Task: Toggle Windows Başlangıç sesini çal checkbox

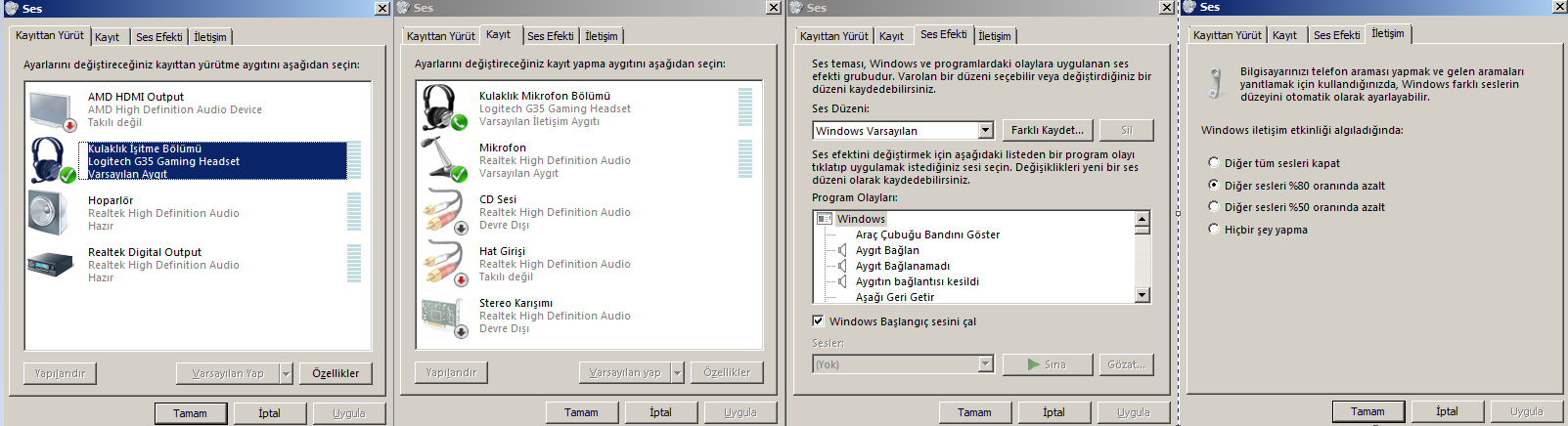Action: click(818, 320)
